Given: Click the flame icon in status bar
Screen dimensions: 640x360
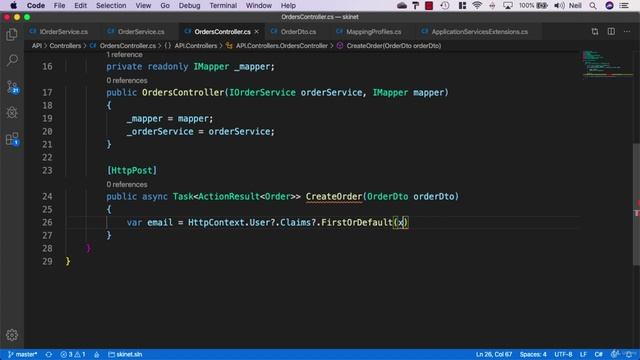Looking at the screenshot, I should pyautogui.click(x=97, y=354).
